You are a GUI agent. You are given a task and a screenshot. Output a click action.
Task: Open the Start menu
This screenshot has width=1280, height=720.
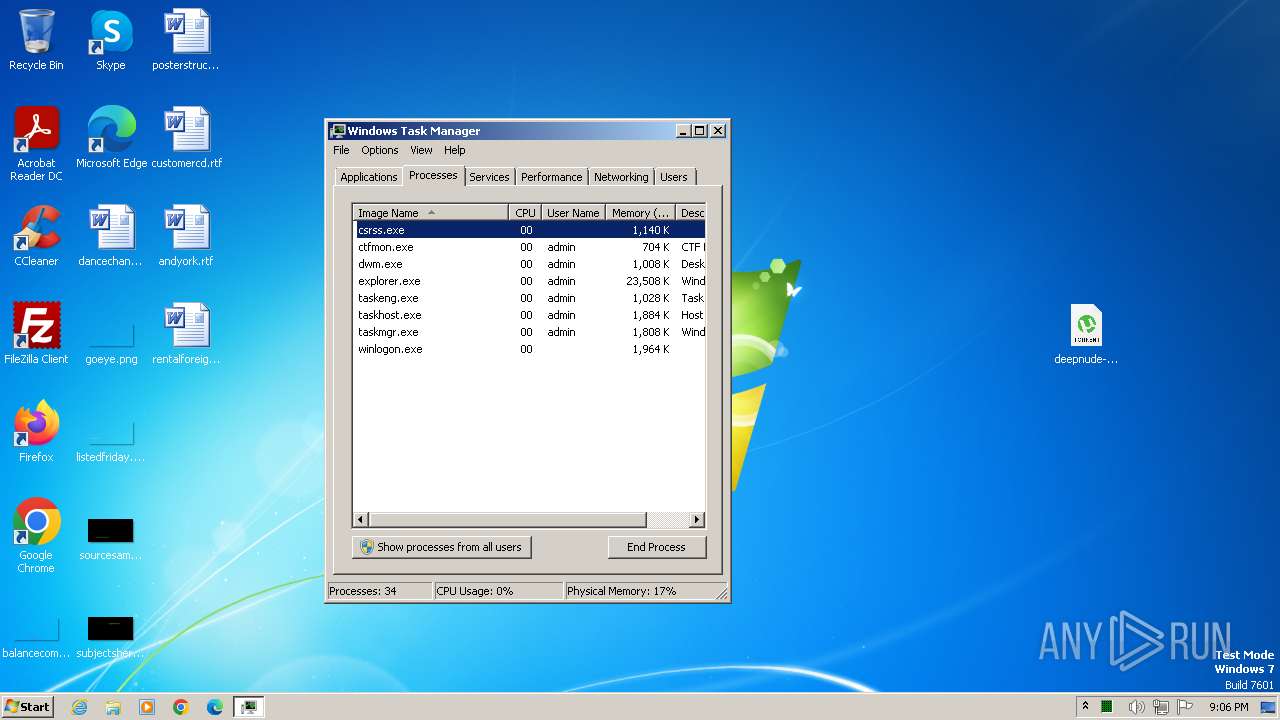click(x=27, y=706)
